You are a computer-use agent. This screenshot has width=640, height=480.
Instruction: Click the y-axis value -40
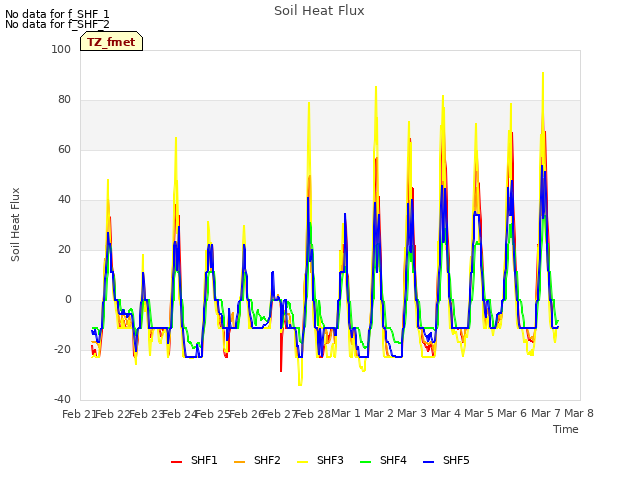pyautogui.click(x=62, y=399)
